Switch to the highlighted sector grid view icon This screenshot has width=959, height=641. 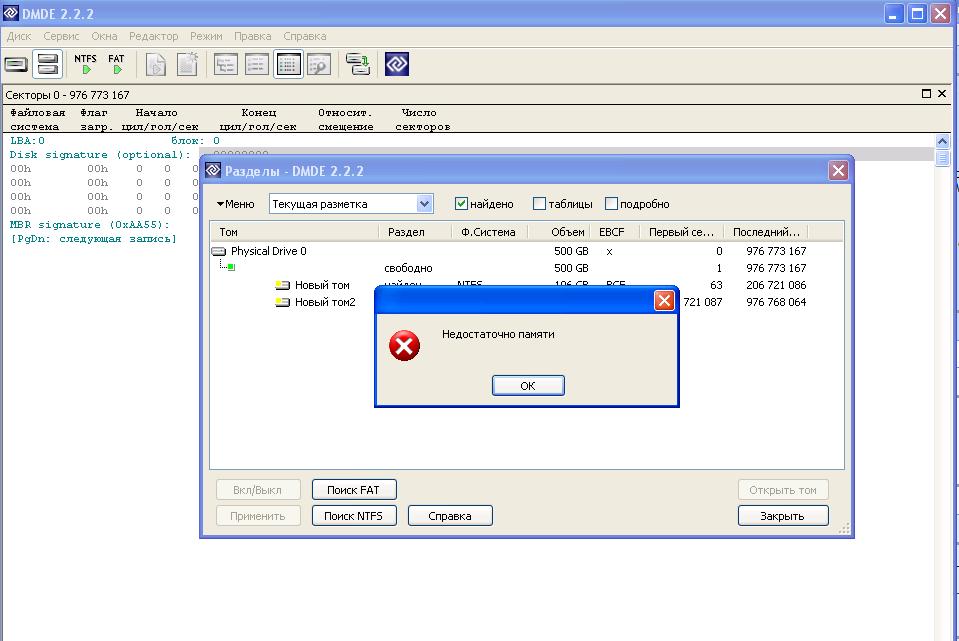click(288, 64)
